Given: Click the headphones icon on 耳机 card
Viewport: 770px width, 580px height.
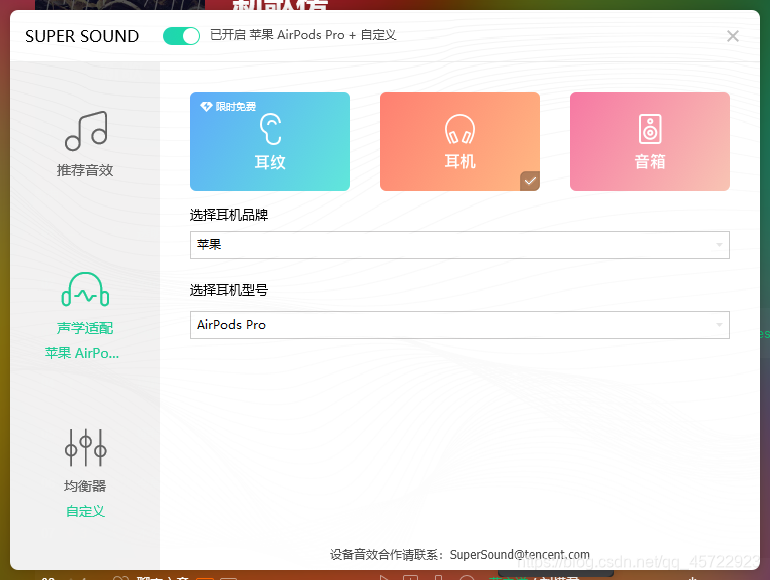Looking at the screenshot, I should tap(460, 129).
